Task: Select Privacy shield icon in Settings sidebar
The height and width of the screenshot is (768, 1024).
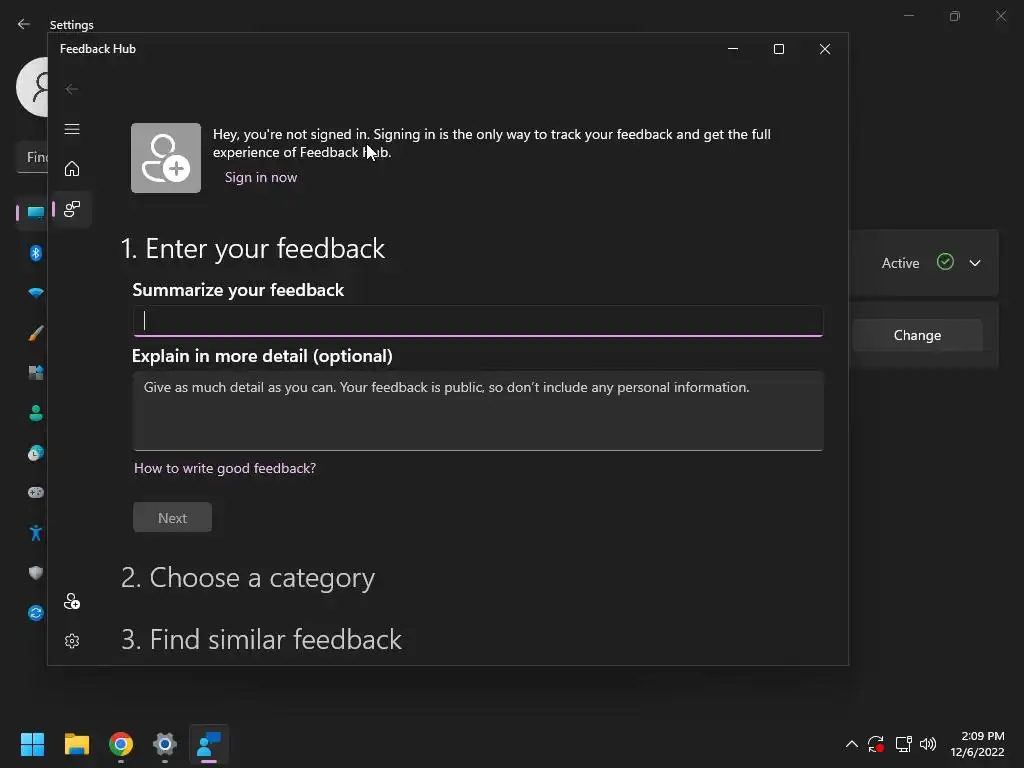Action: [x=36, y=573]
